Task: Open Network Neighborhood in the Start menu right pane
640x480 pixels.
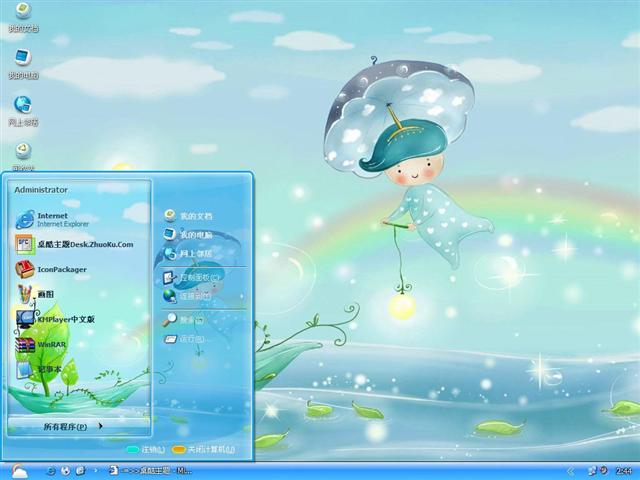Action: click(x=188, y=253)
